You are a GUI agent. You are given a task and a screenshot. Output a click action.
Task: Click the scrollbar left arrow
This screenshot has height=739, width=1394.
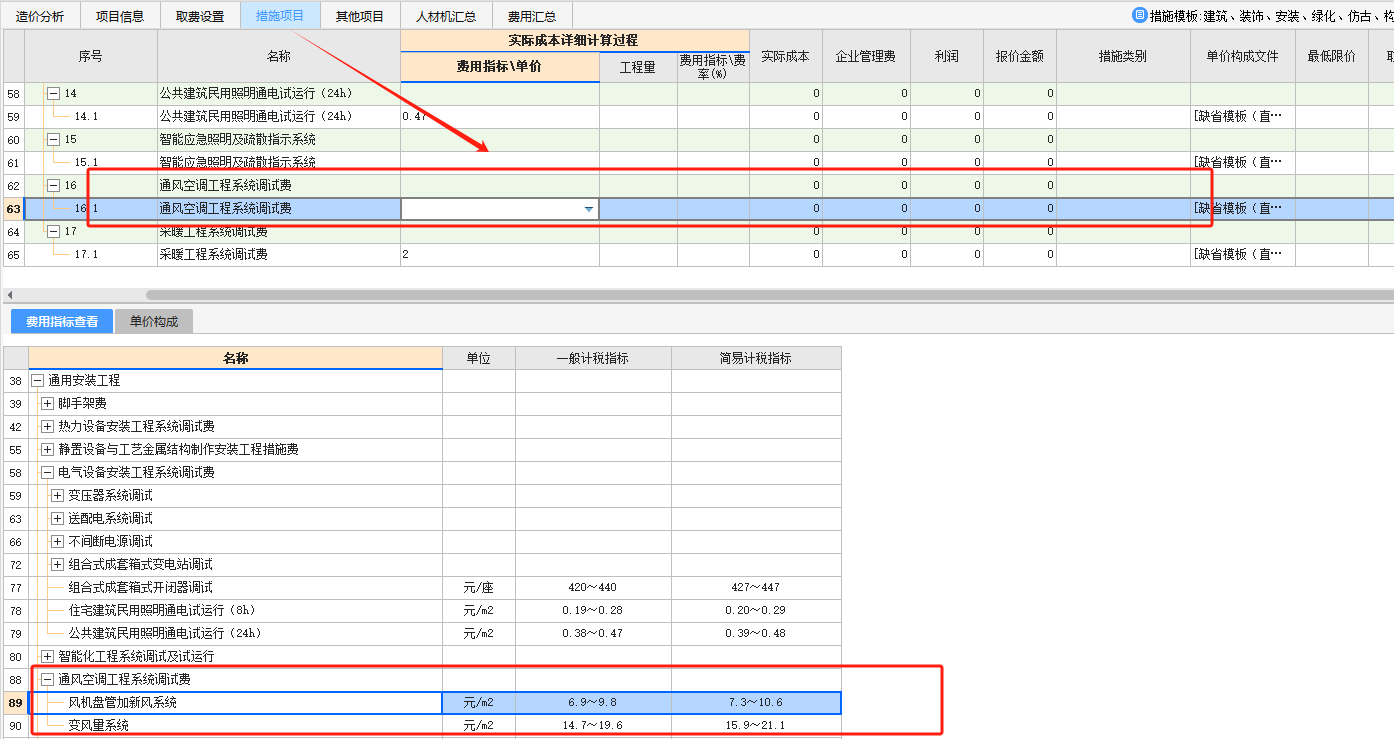point(8,295)
